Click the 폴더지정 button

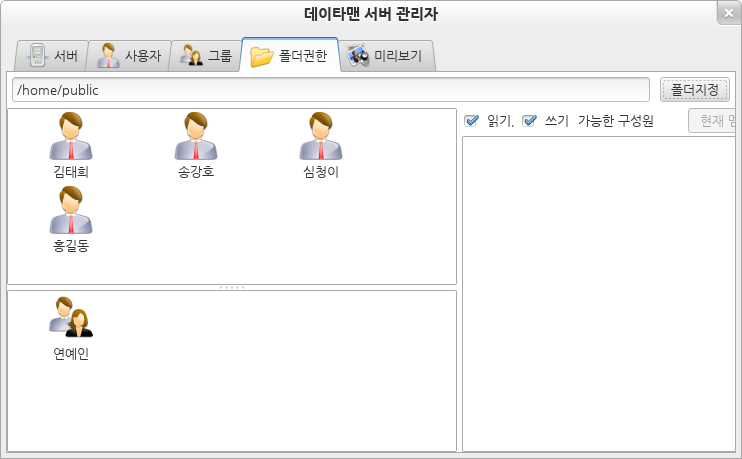(694, 90)
